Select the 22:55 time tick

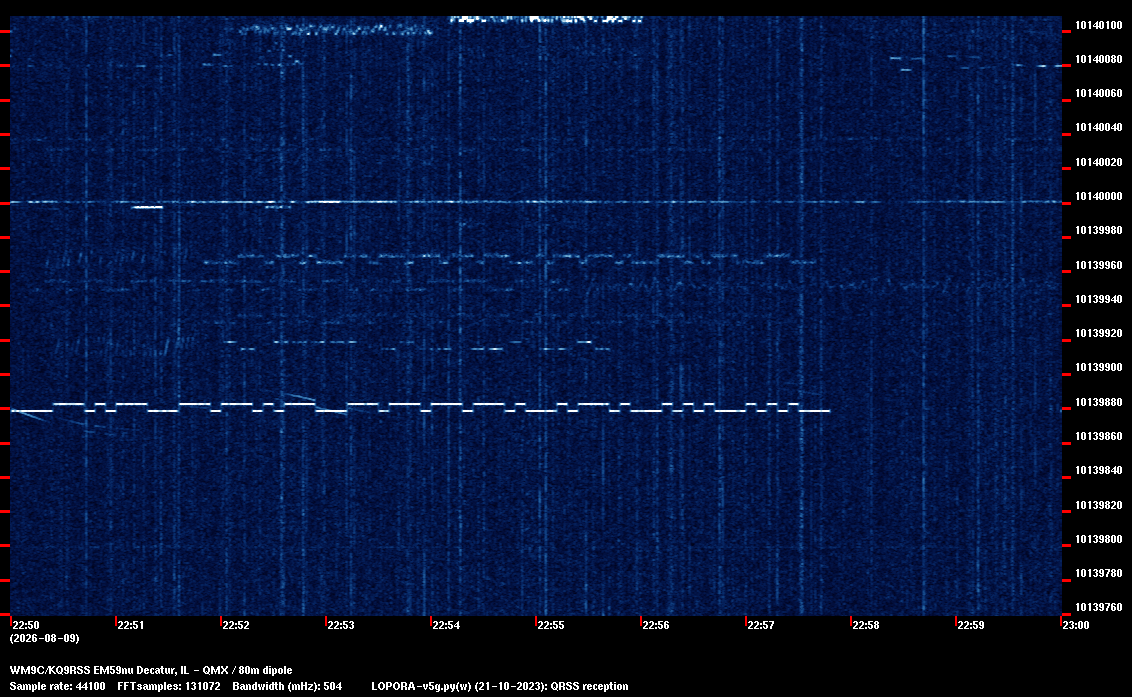coord(550,625)
